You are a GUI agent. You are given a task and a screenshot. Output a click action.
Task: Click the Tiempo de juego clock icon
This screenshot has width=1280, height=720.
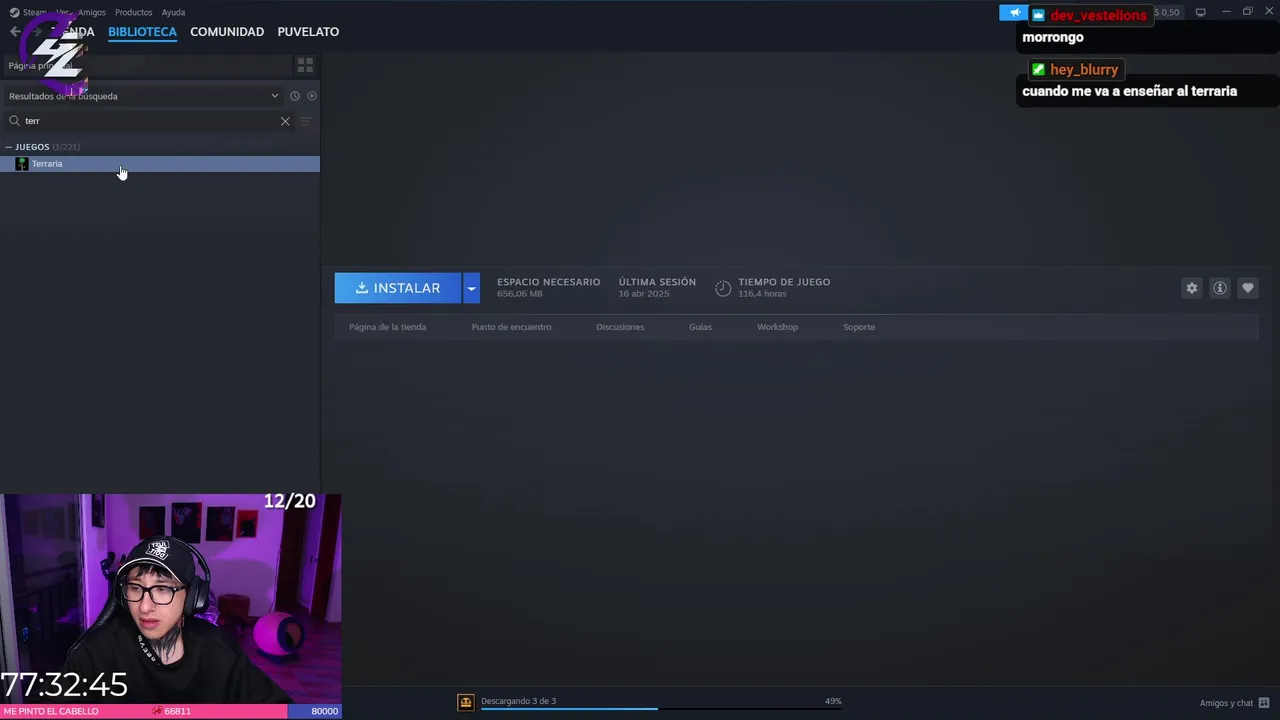click(723, 288)
